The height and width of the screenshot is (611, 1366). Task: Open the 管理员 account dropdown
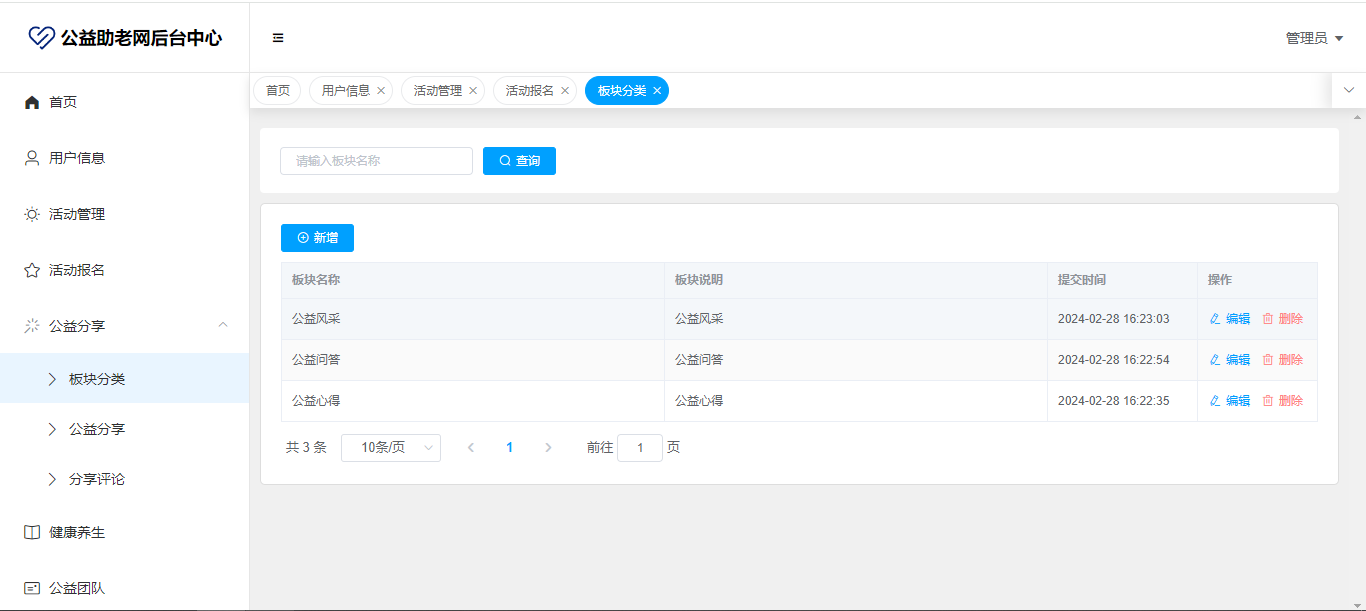tap(1314, 38)
